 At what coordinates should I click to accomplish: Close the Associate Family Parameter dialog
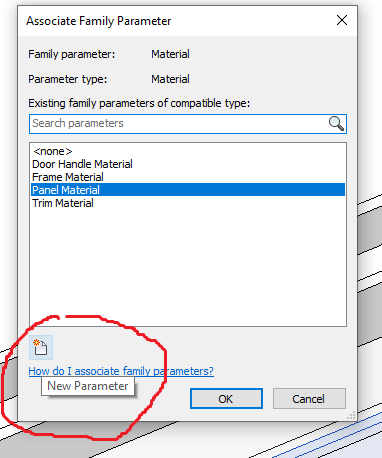point(342,20)
